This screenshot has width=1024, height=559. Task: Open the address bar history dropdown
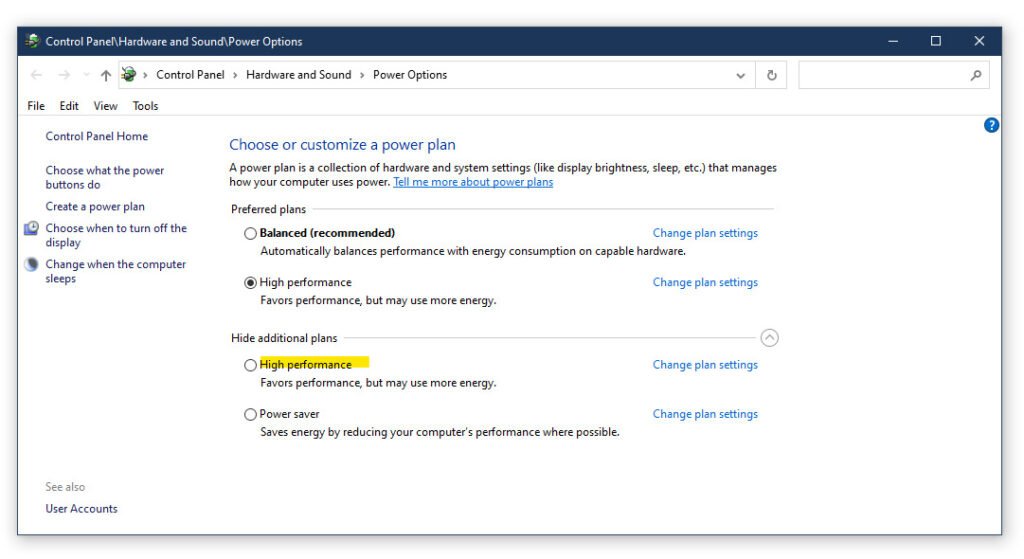[740, 75]
